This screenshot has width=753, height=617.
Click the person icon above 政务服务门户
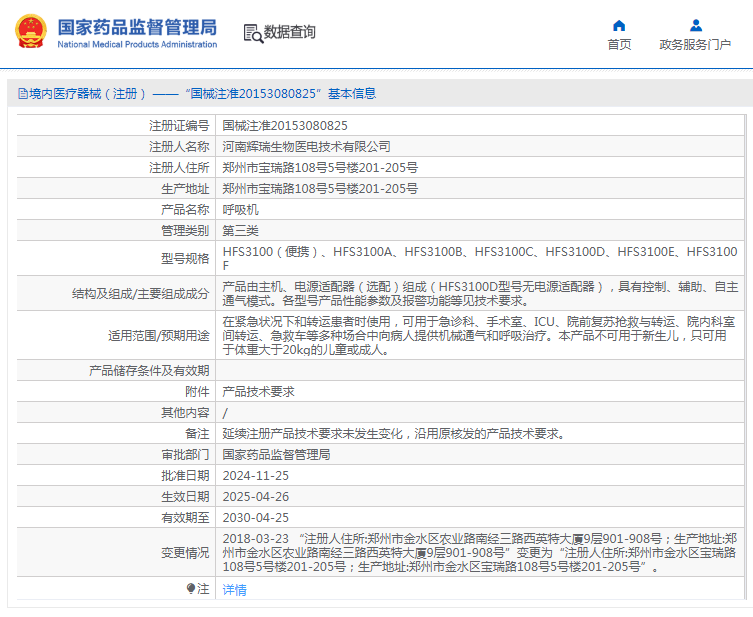(x=695, y=25)
